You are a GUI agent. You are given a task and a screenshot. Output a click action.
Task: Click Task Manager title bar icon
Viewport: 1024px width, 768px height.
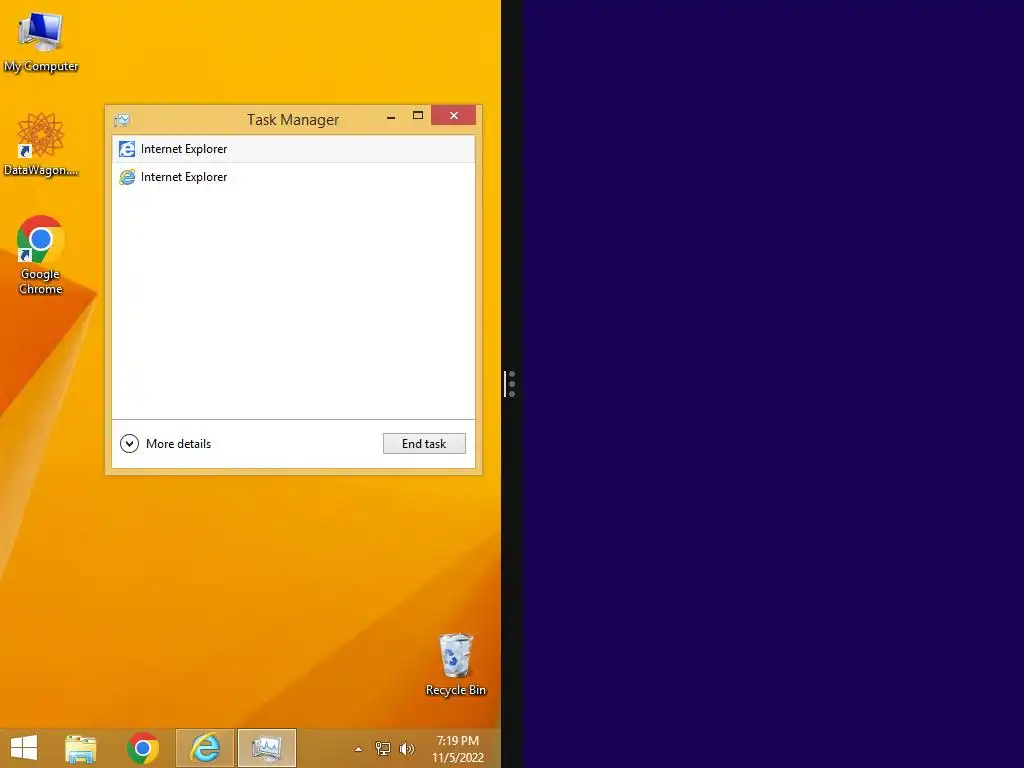[121, 120]
